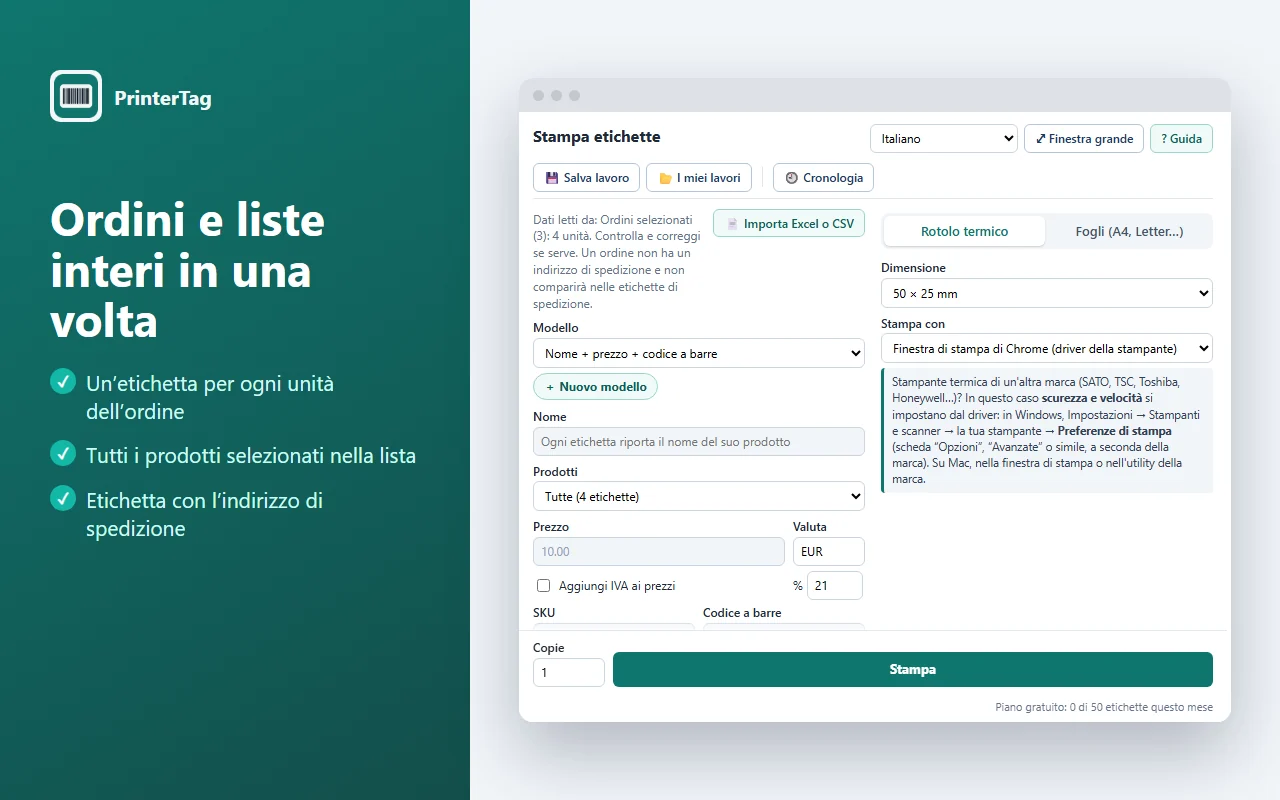
Task: Click the Ordini e liste interi in una volta headline
Action: tap(188, 270)
